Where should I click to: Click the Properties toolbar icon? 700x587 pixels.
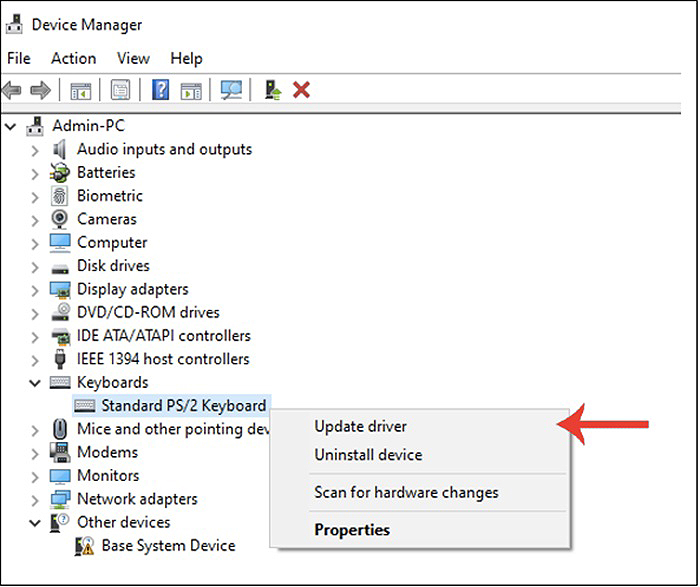(x=120, y=90)
